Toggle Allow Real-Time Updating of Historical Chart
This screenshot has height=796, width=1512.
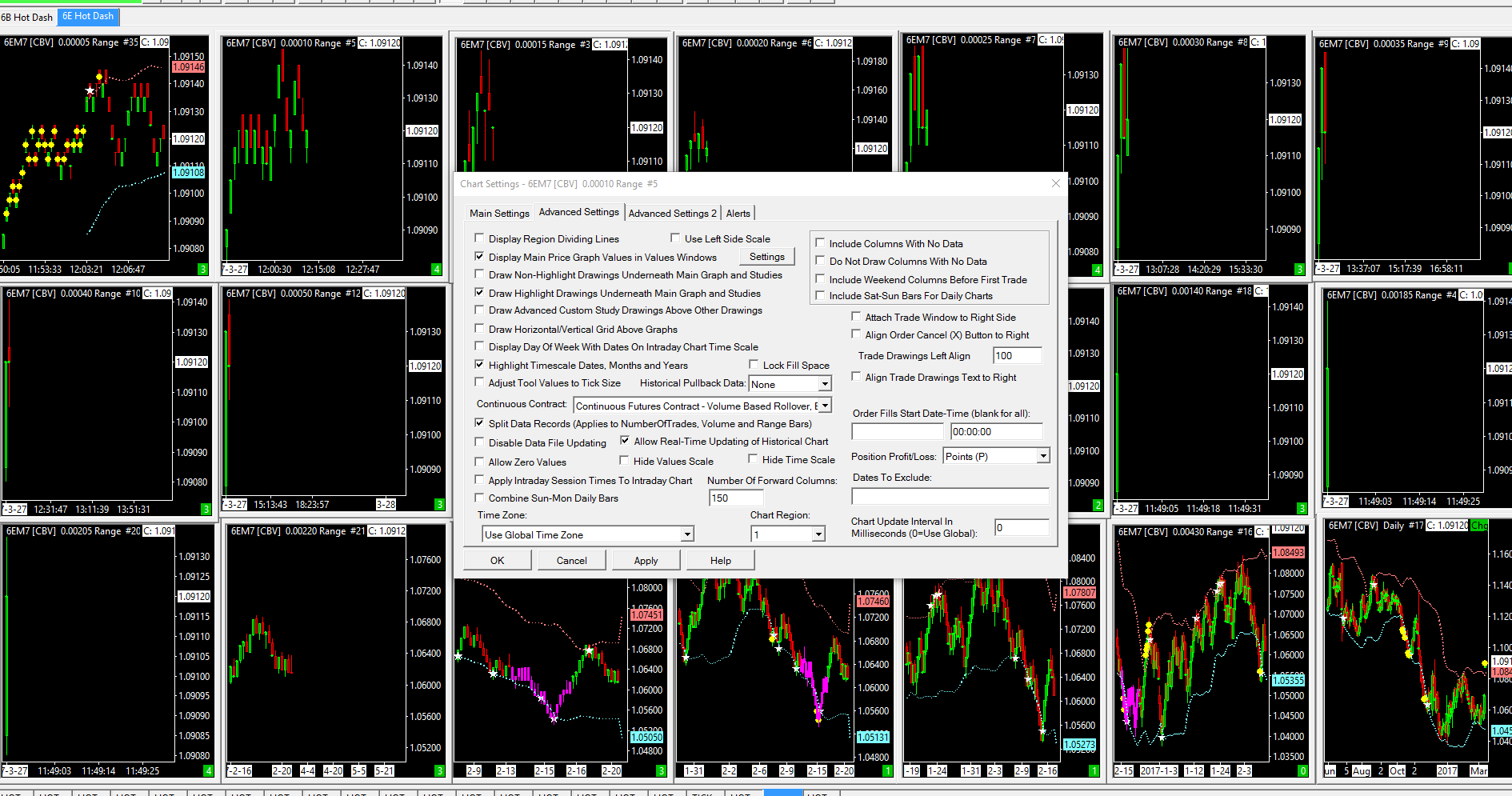[x=625, y=441]
